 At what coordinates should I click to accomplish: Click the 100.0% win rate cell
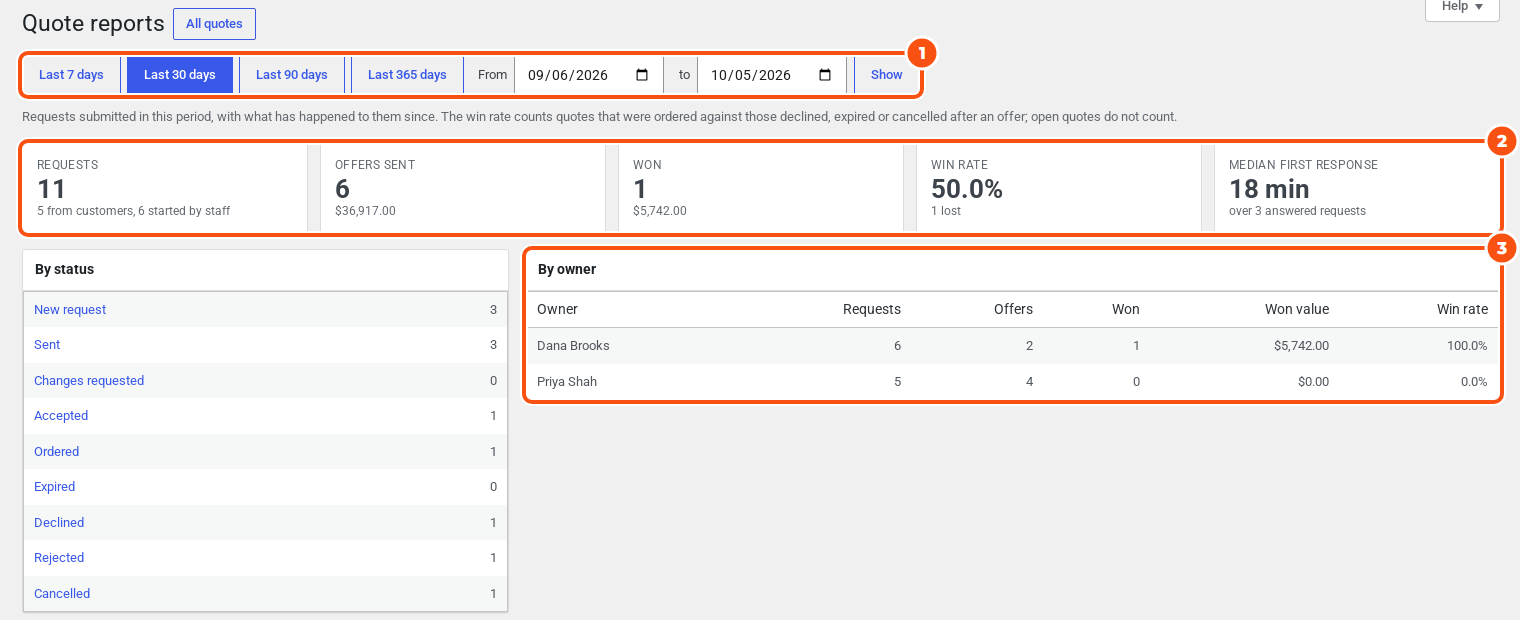1467,346
